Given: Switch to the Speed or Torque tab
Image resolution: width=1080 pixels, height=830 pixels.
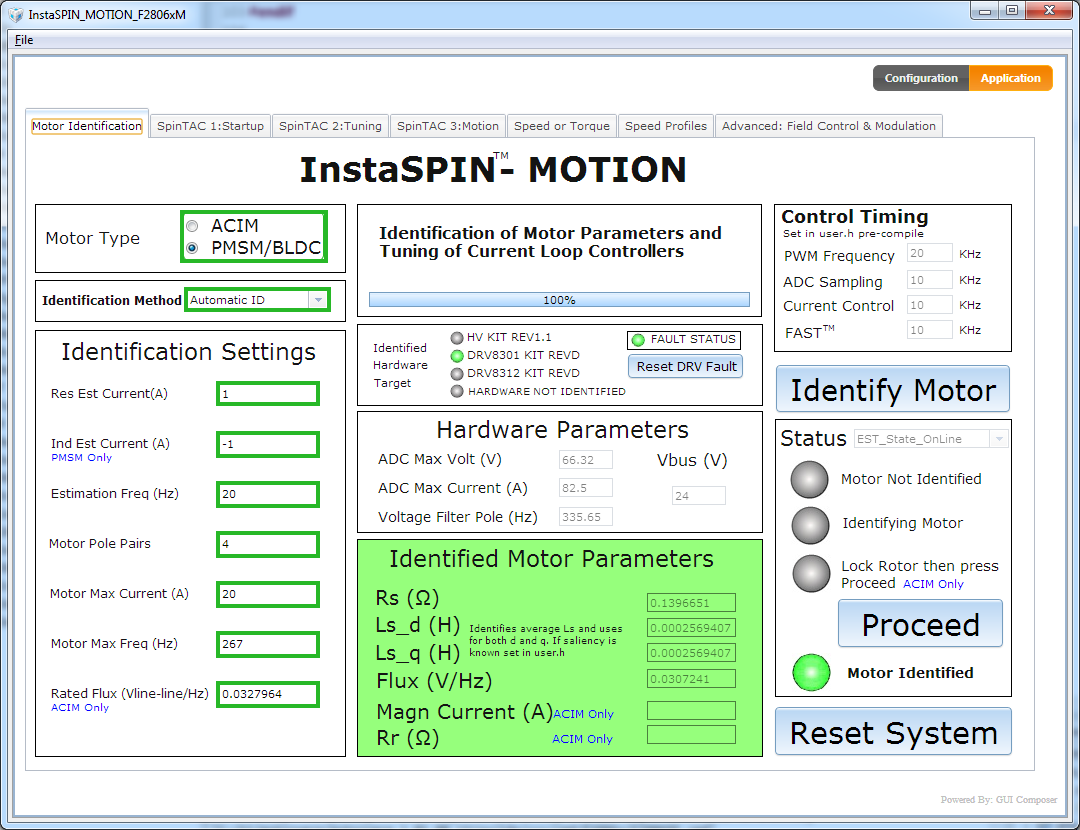Looking at the screenshot, I should (561, 126).
